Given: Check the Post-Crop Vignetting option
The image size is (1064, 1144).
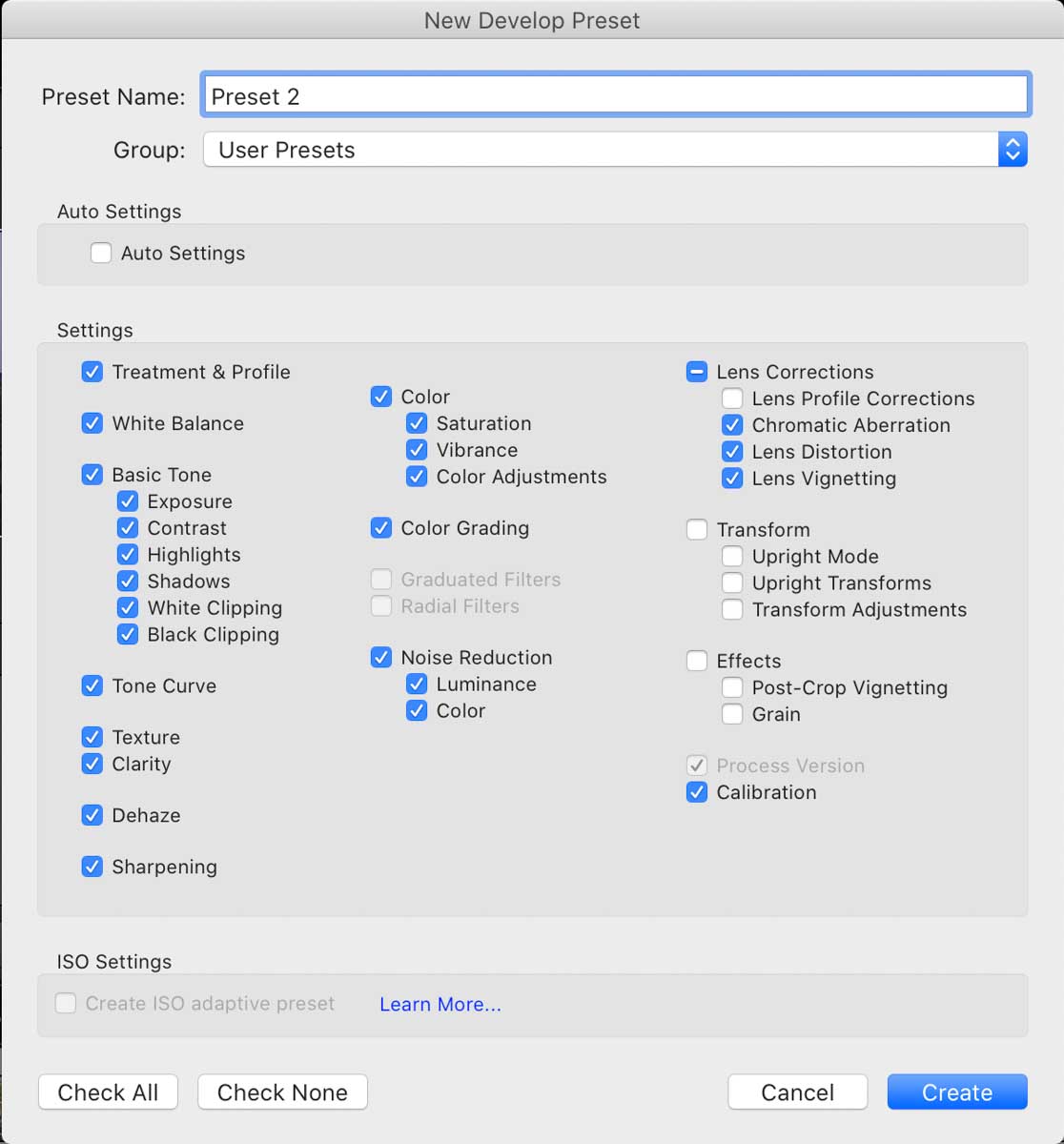Looking at the screenshot, I should pos(732,687).
